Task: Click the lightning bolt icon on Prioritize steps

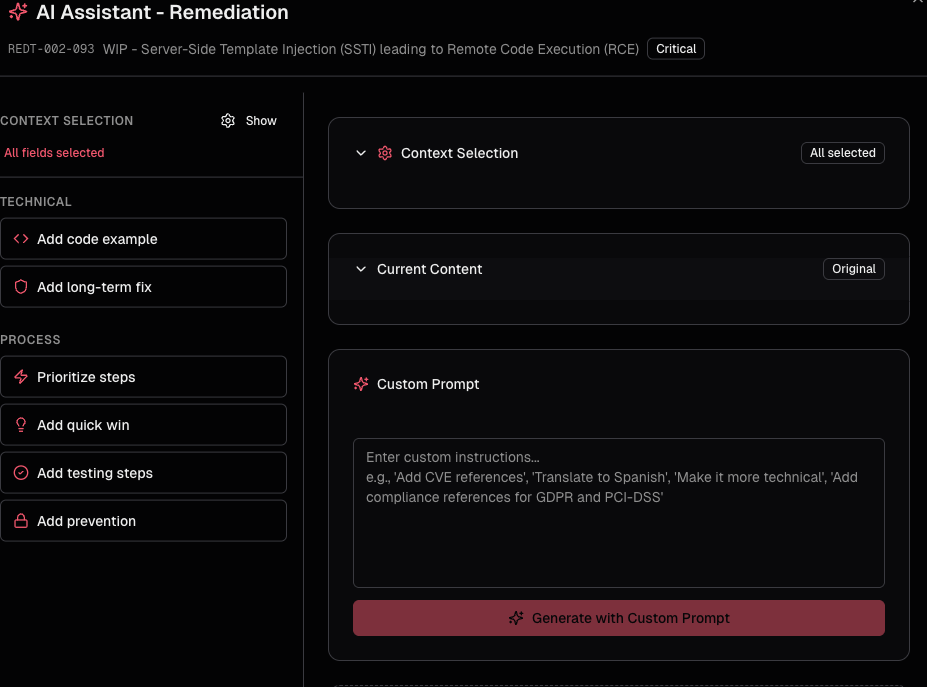Action: point(20,377)
